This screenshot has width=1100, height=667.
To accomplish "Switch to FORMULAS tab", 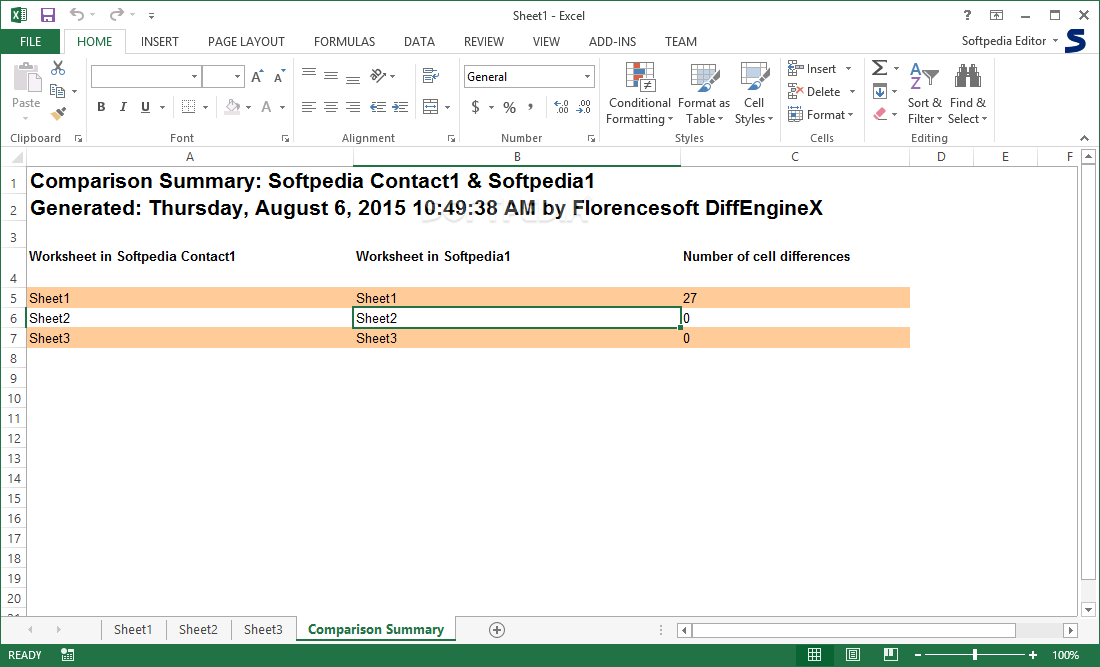I will [x=344, y=41].
